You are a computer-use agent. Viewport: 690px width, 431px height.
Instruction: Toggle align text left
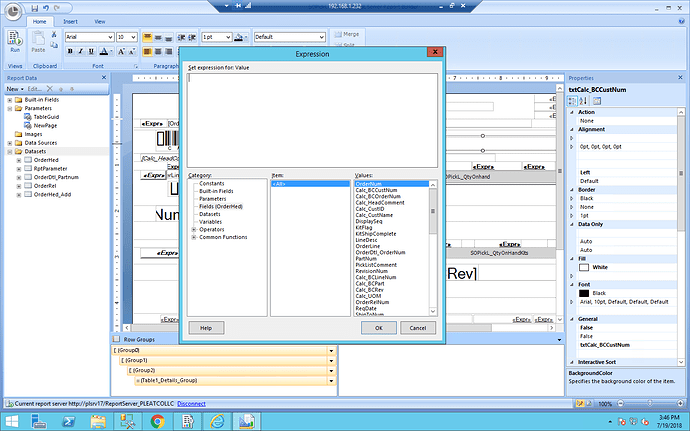point(147,52)
